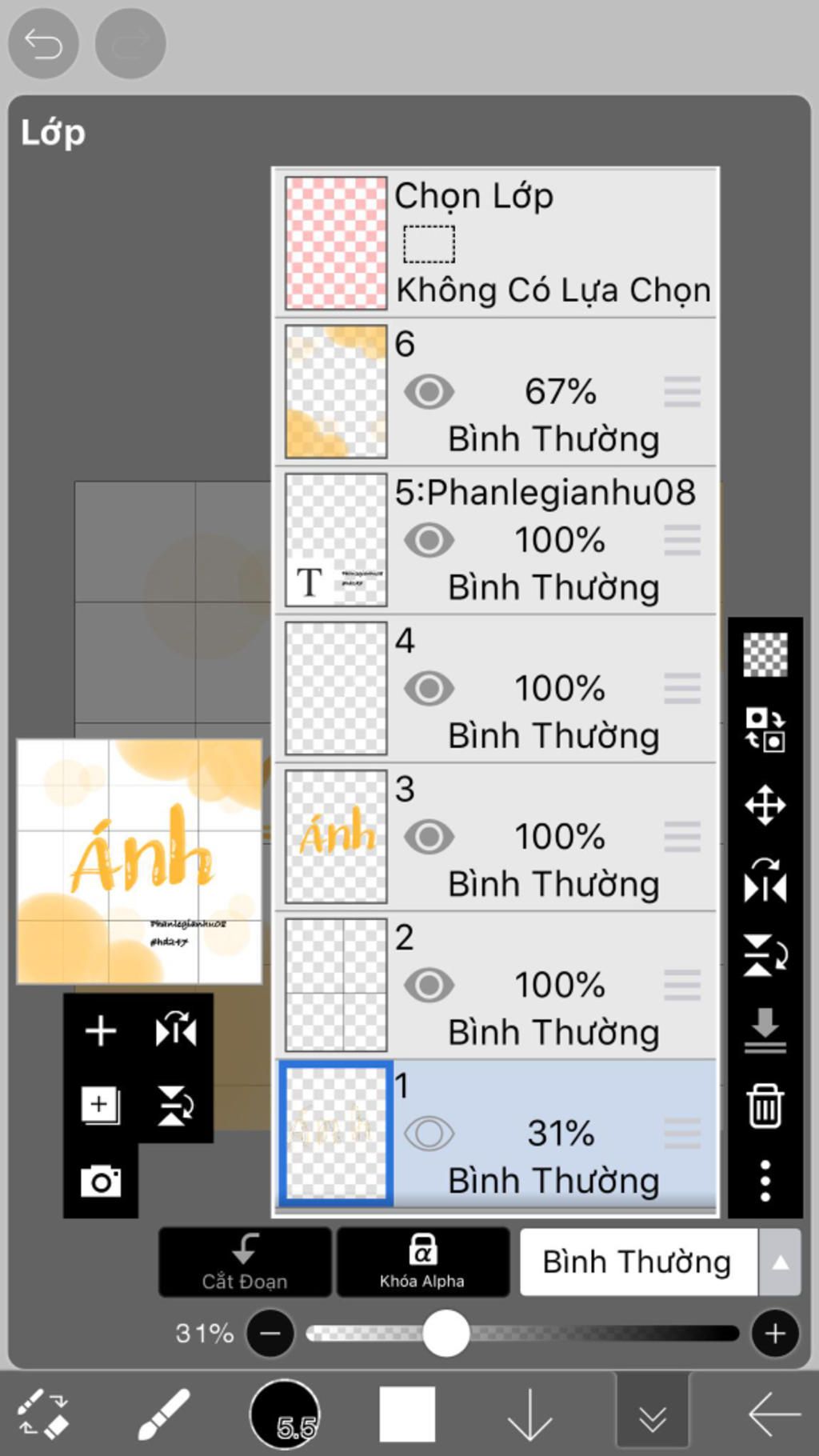Image resolution: width=819 pixels, height=1456 pixels.
Task: Show or hide layer 1 eye
Action: (x=429, y=1133)
